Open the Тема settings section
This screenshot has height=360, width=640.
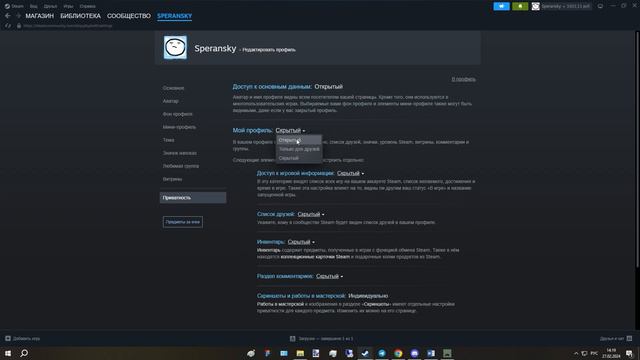169,140
